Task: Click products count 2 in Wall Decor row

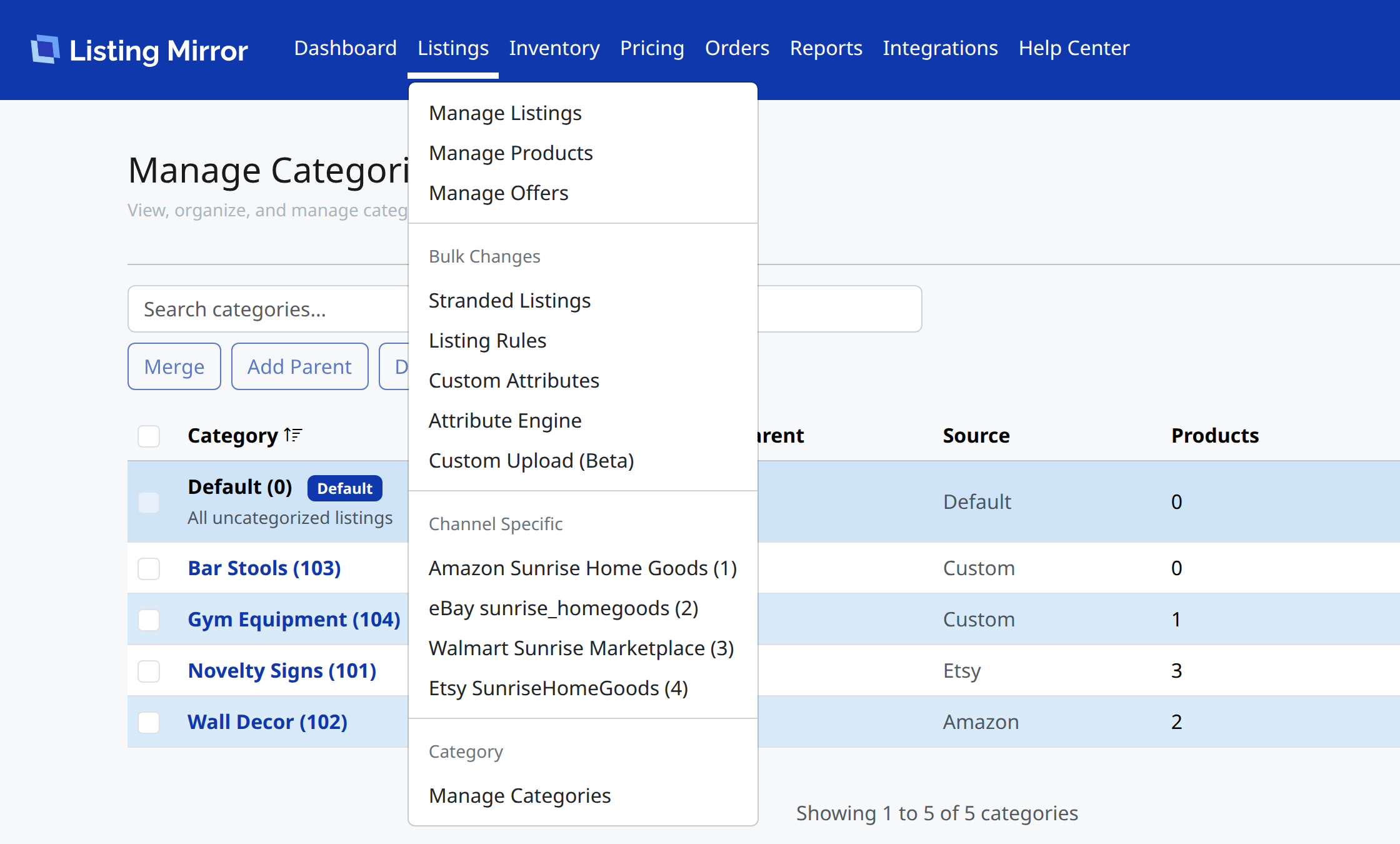Action: pos(1176,722)
